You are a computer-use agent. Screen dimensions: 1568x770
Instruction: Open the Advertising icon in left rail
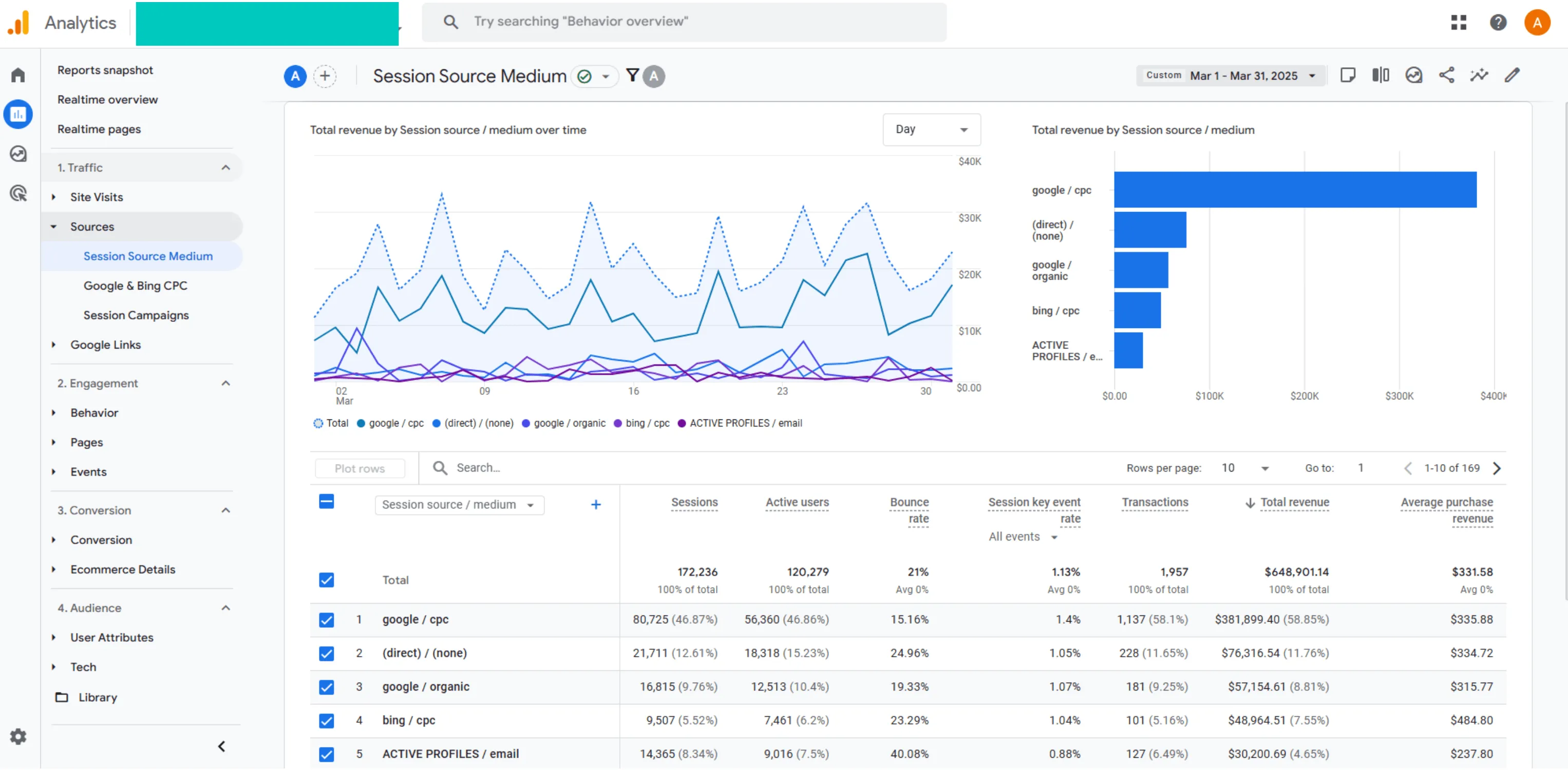coord(18,194)
